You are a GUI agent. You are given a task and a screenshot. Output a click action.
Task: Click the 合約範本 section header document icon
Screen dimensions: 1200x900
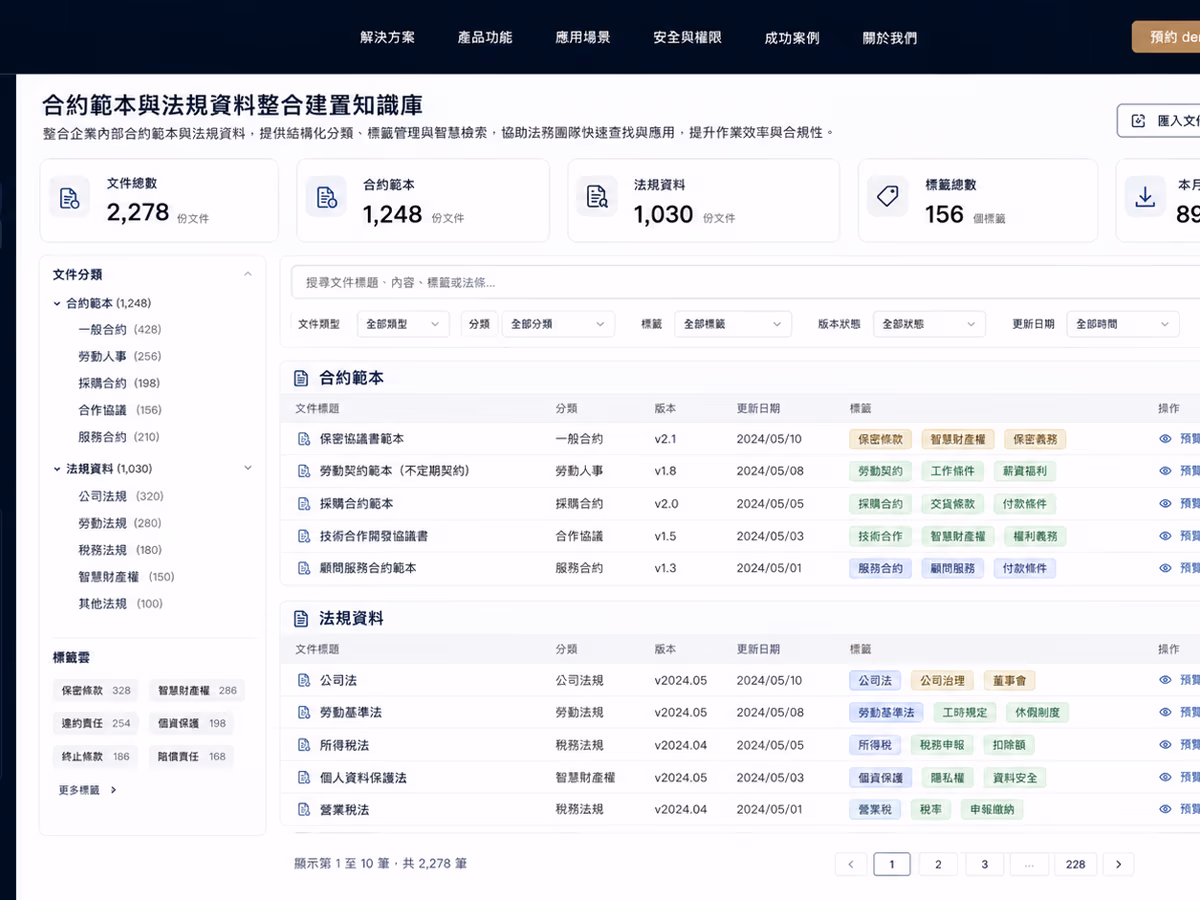coord(300,379)
